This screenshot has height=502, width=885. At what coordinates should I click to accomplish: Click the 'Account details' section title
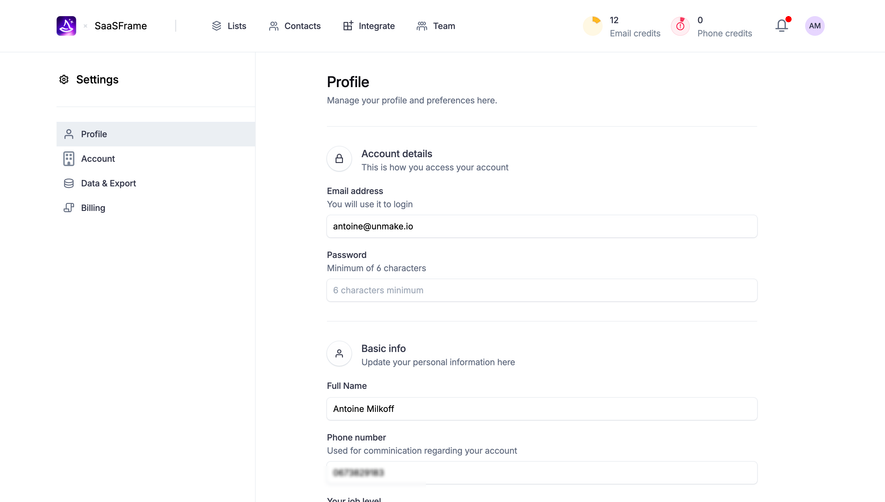[397, 154]
